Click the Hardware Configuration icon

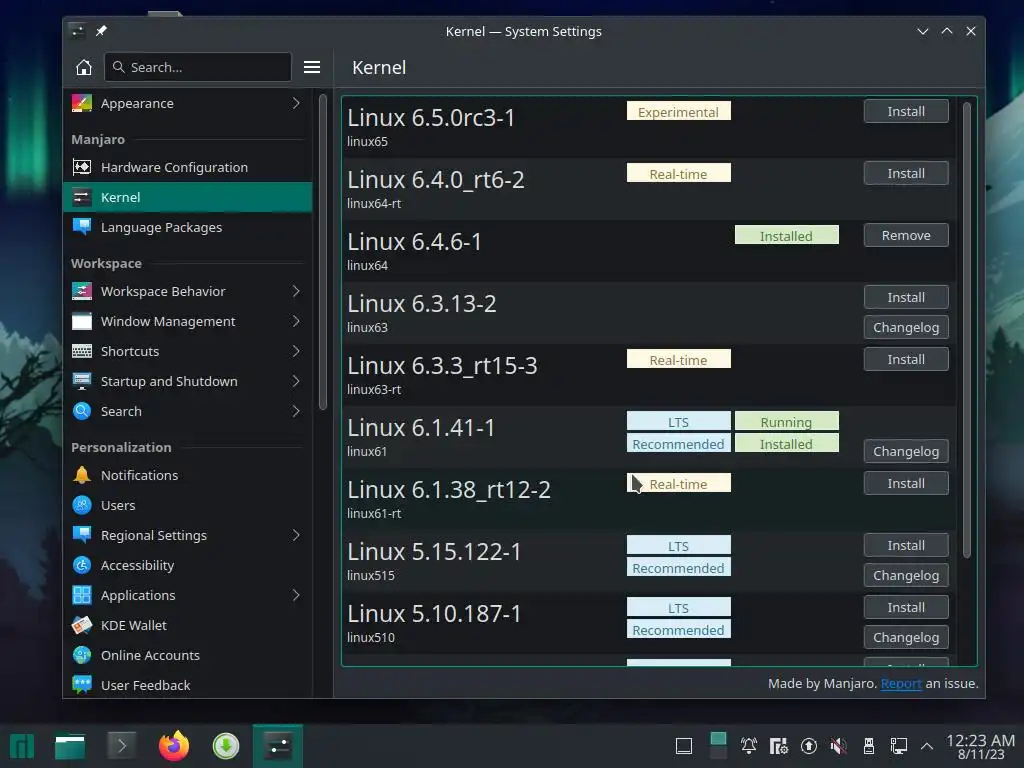click(x=82, y=167)
